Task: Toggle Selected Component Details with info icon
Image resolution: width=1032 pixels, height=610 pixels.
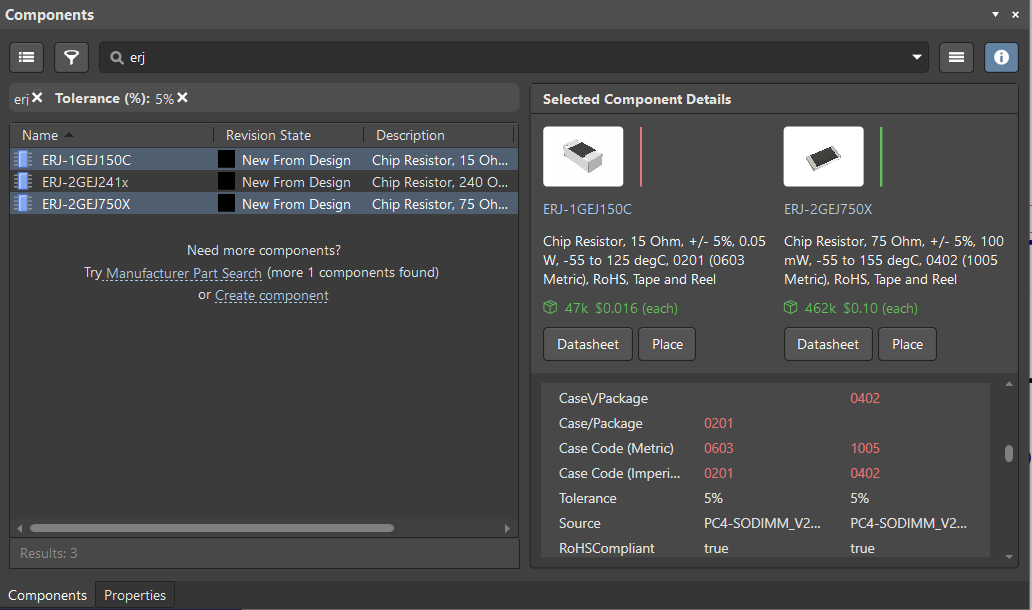Action: pyautogui.click(x=1001, y=57)
